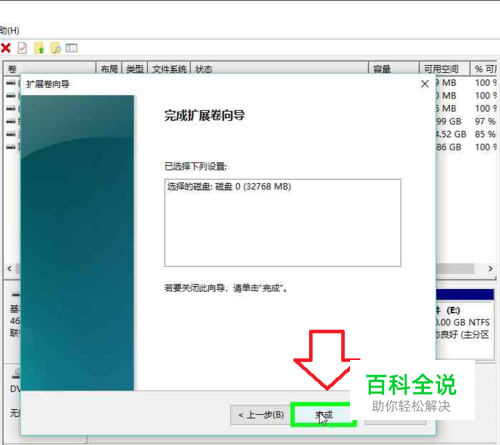This screenshot has height=445, width=500.
Task: Click the red X delete toolbar icon
Action: pyautogui.click(x=6, y=48)
